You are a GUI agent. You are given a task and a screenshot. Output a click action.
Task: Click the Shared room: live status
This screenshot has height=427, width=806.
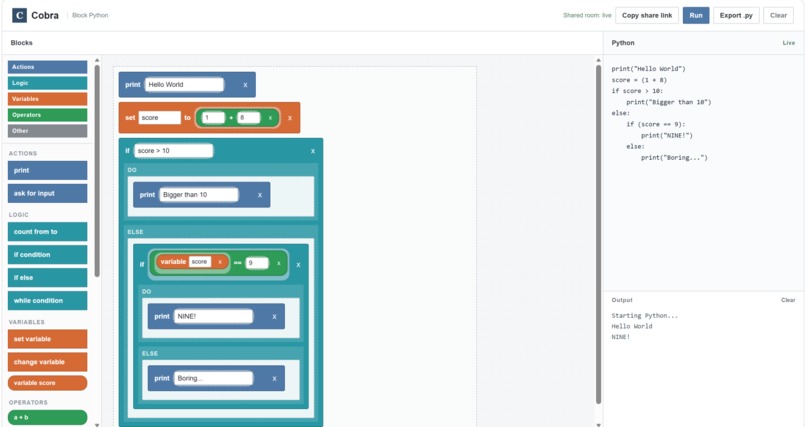(587, 15)
